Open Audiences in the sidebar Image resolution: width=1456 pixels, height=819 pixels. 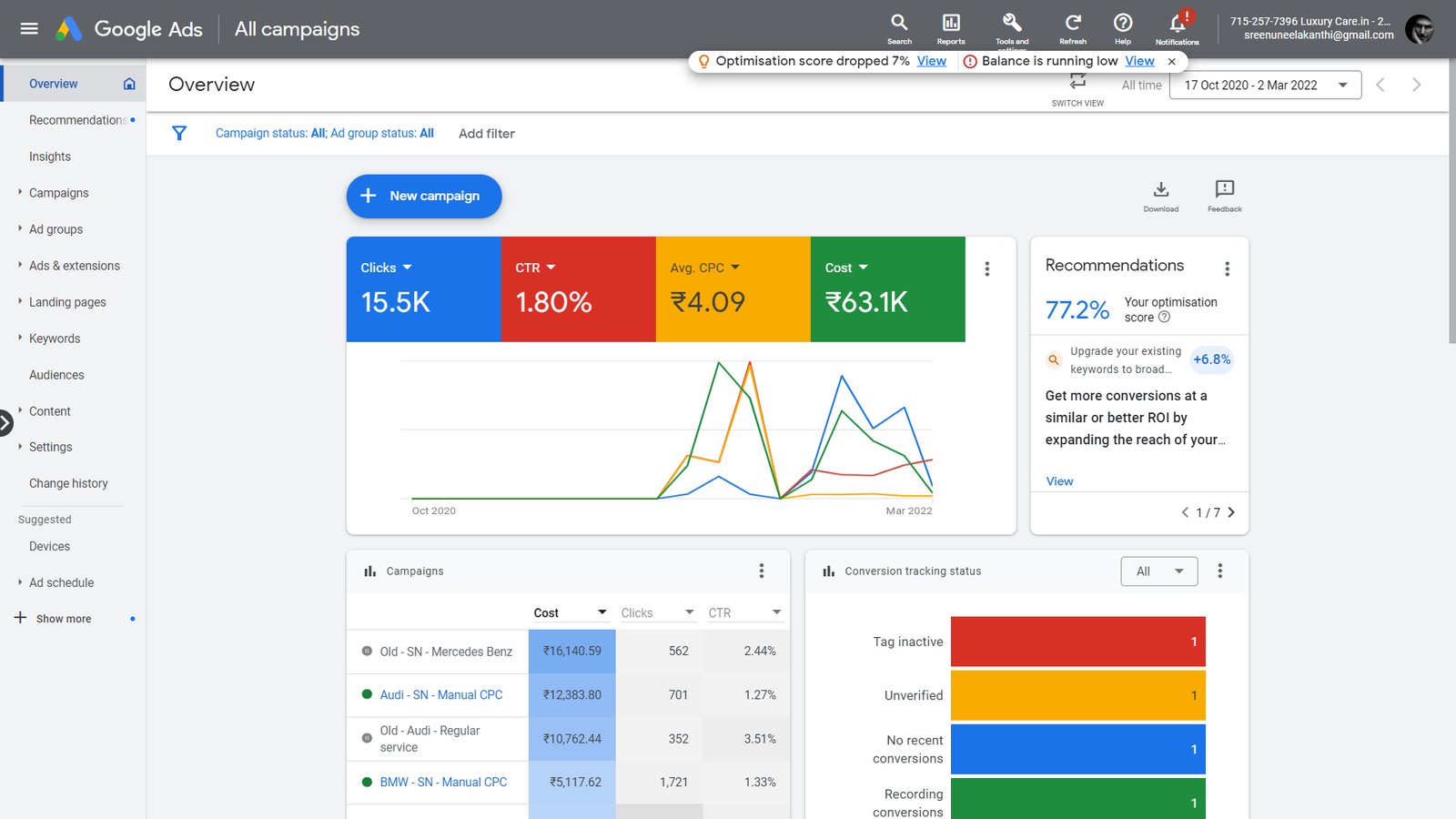pyautogui.click(x=56, y=375)
